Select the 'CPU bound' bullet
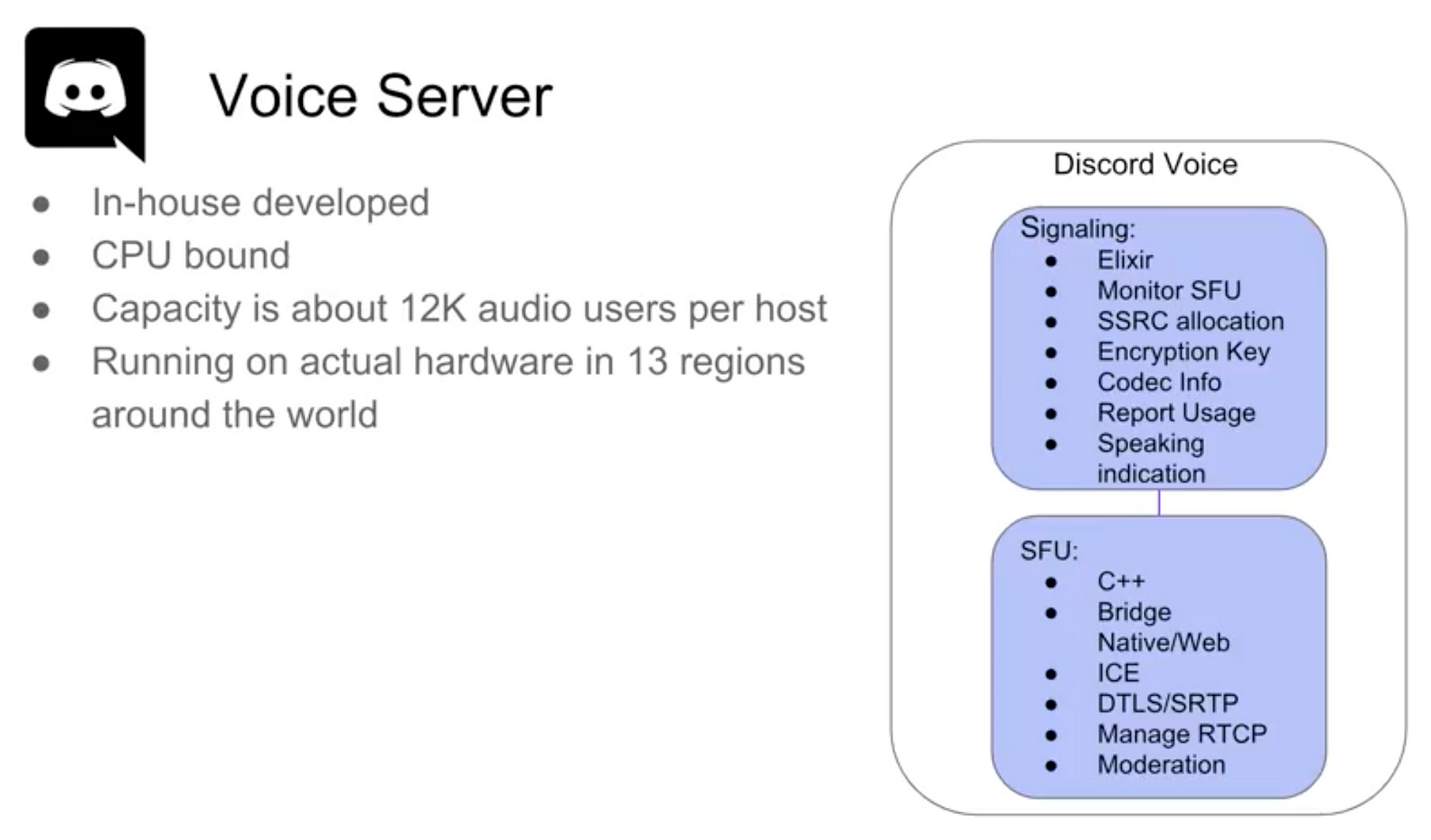 click(191, 255)
